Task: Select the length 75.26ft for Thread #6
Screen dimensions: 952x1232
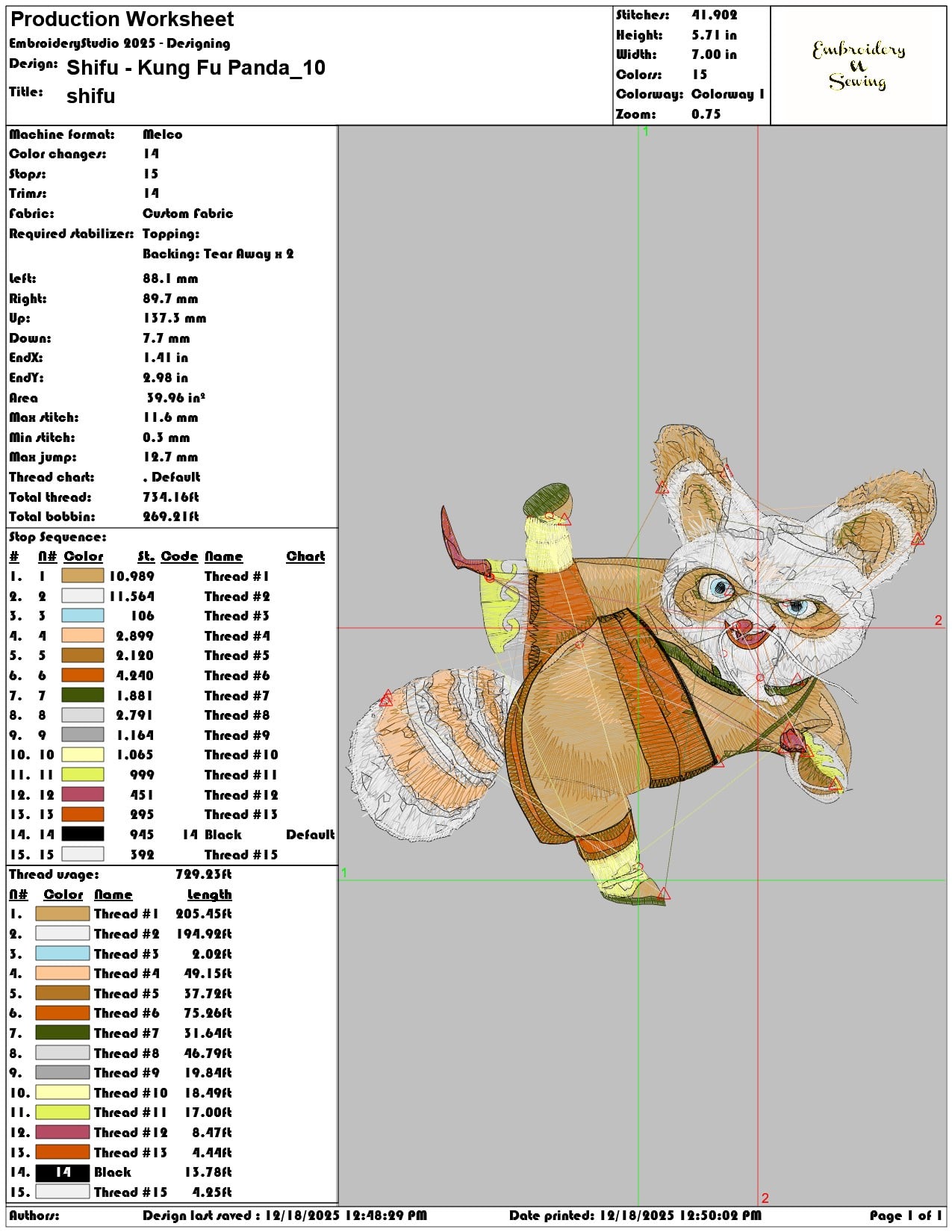Action: click(208, 1013)
